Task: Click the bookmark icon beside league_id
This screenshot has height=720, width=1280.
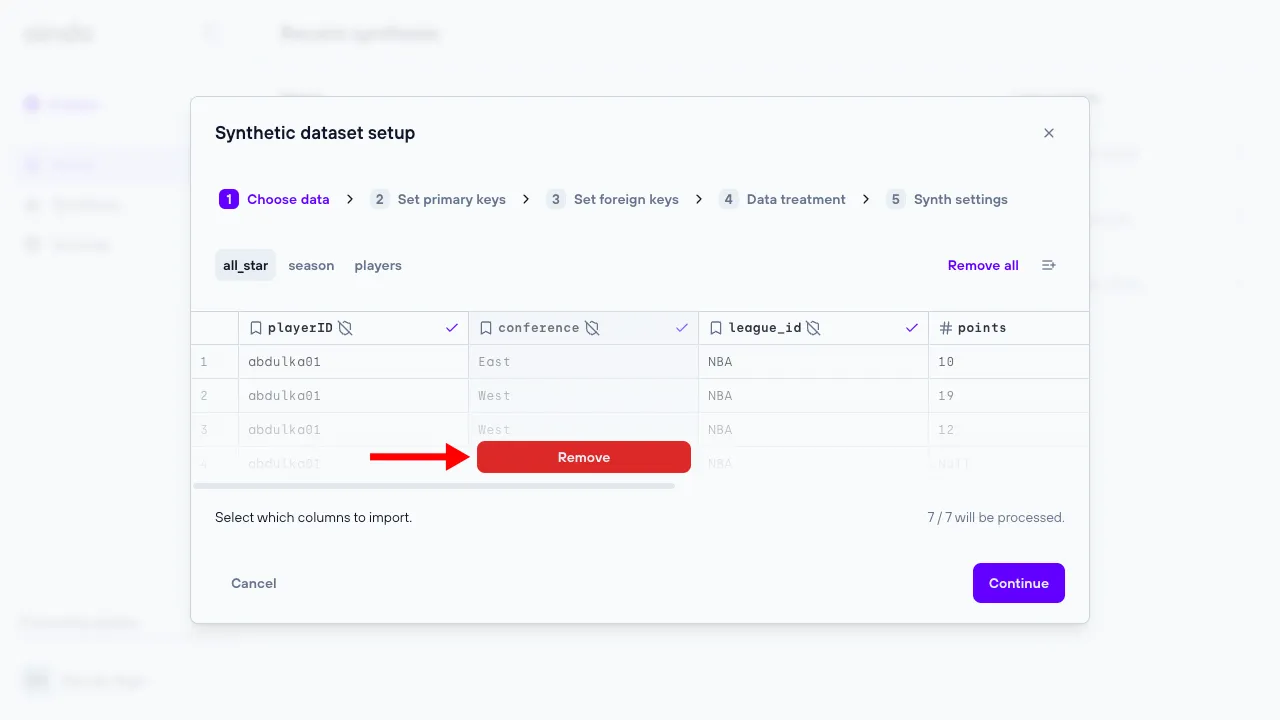Action: point(716,328)
